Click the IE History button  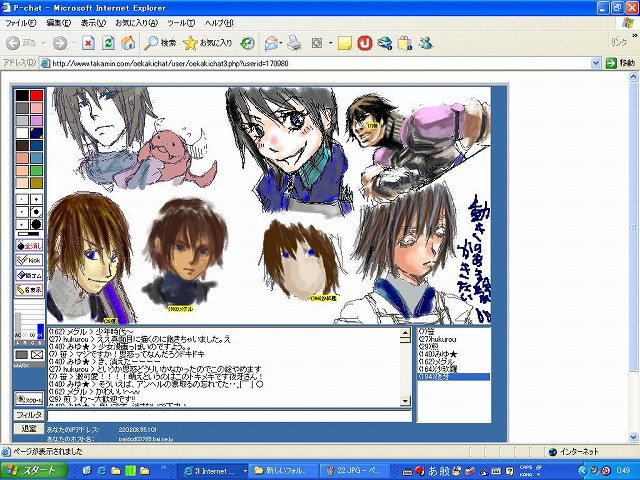pyautogui.click(x=247, y=43)
